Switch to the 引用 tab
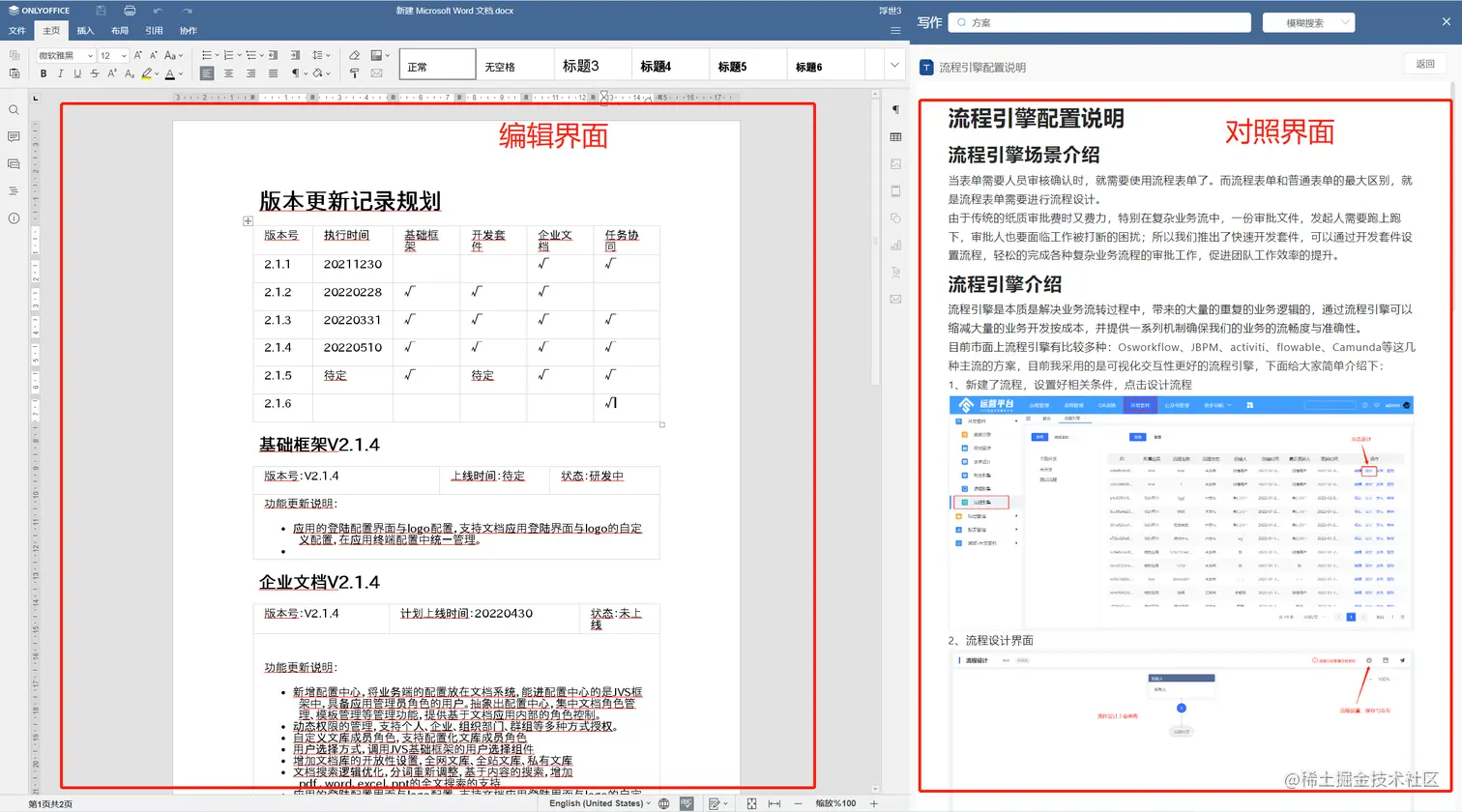Viewport: 1462px width, 812px height. point(154,31)
